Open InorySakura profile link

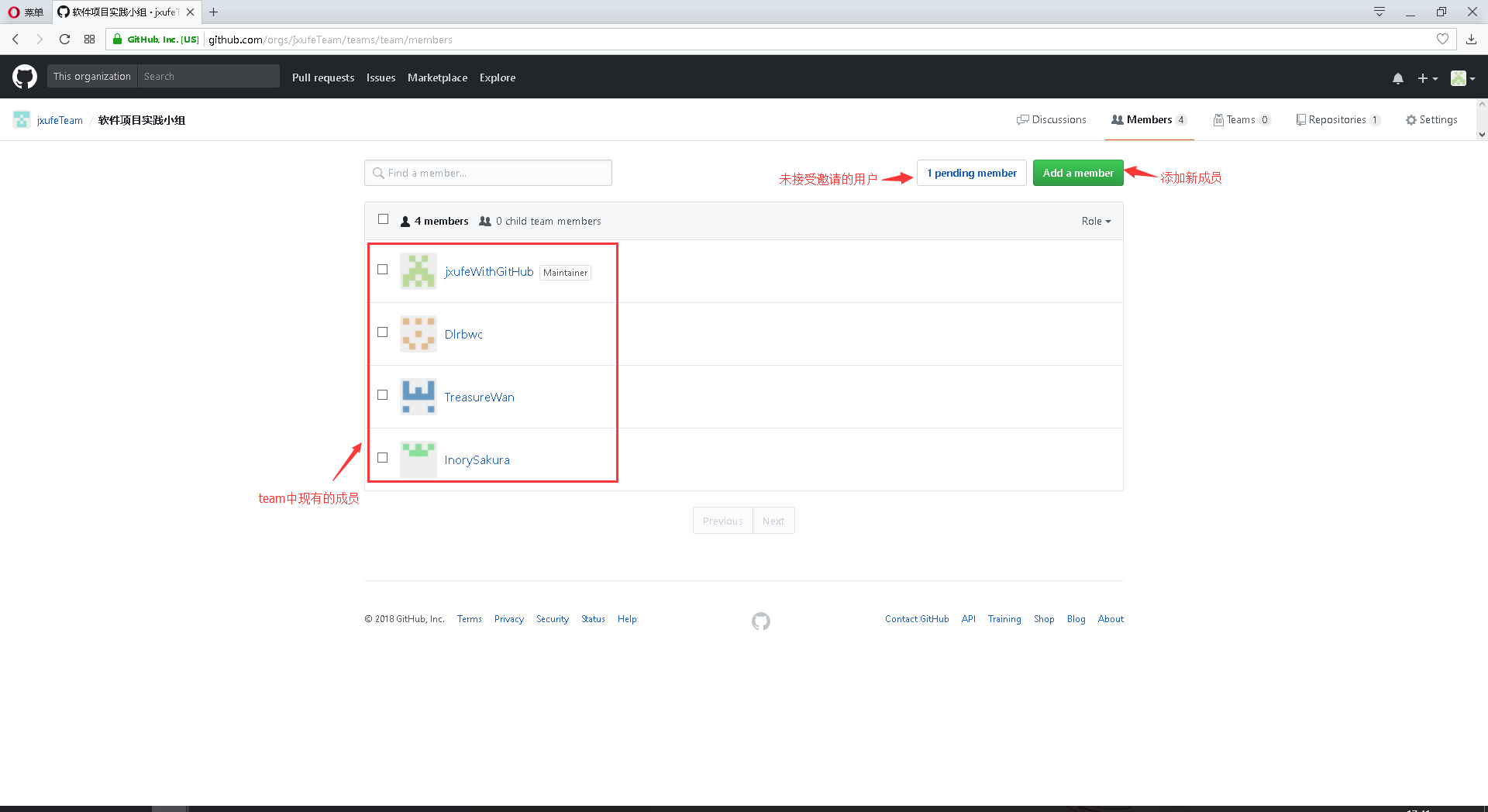pos(477,459)
